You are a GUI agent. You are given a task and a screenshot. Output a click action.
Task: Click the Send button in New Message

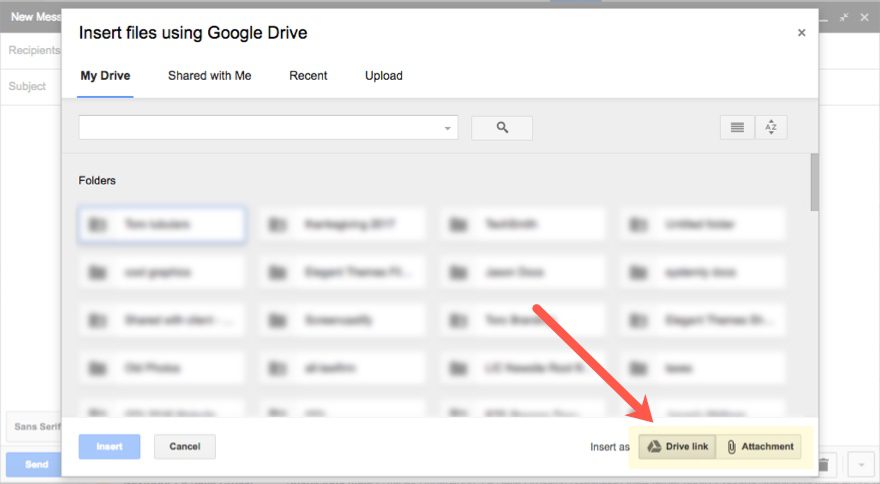(x=34, y=464)
